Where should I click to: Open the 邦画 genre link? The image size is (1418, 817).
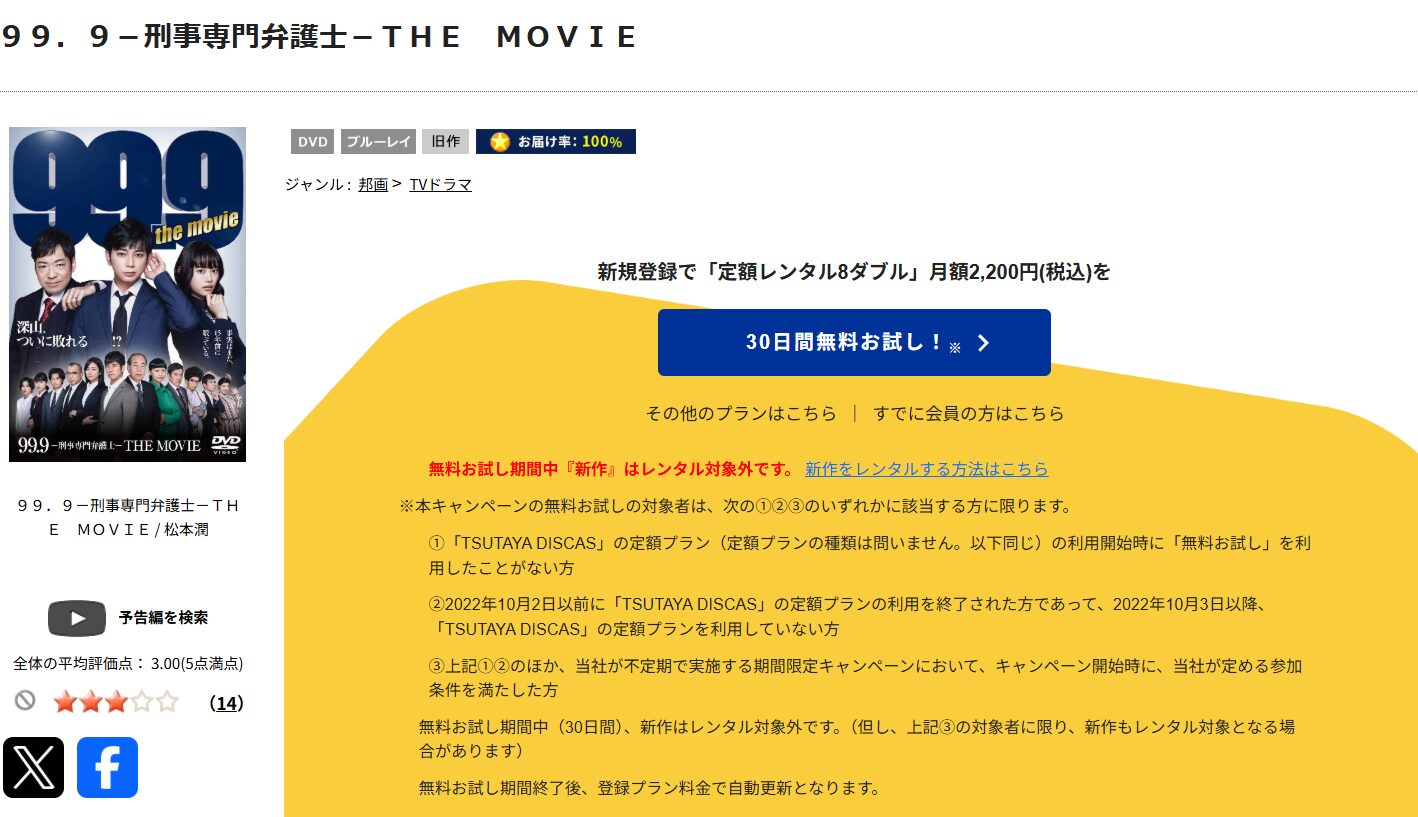(x=373, y=185)
